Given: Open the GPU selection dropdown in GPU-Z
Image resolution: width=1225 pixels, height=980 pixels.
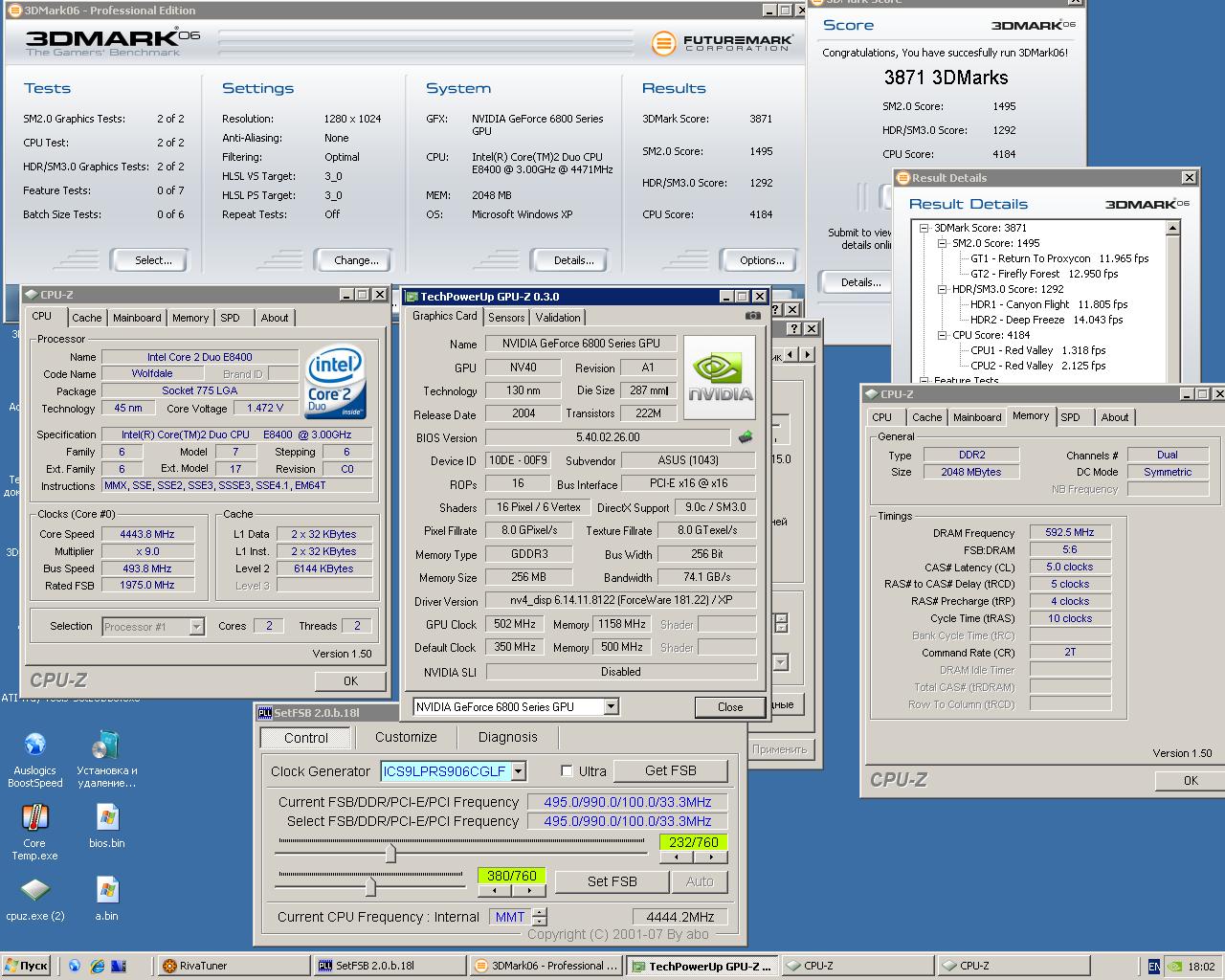Looking at the screenshot, I should [x=611, y=706].
